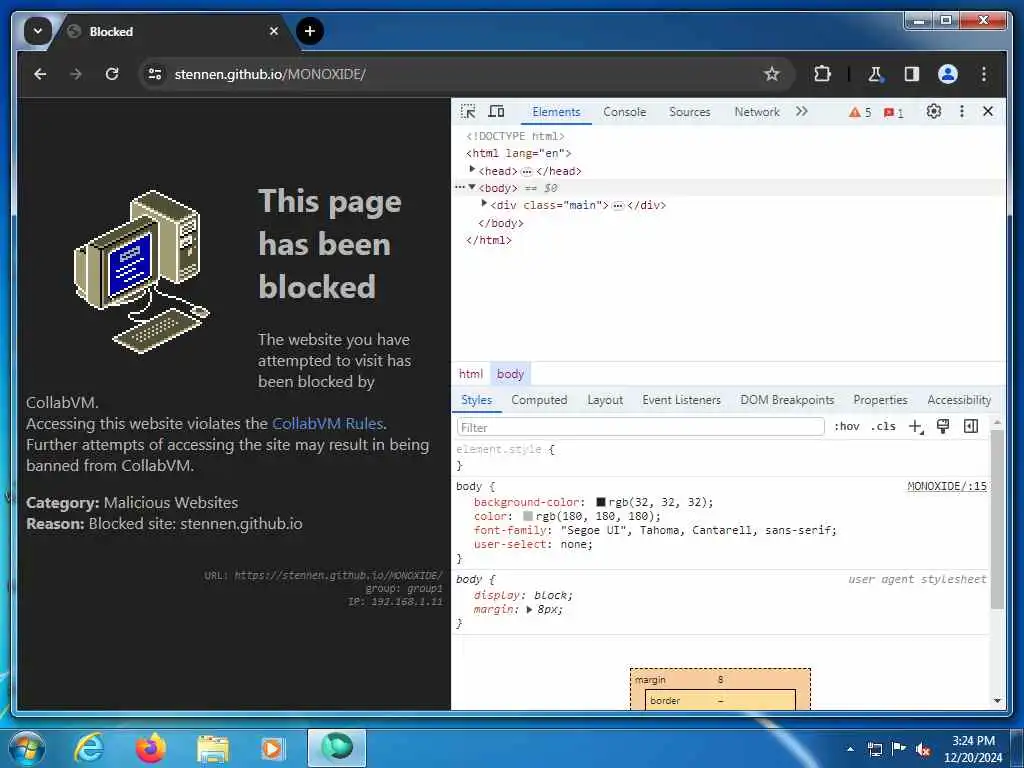The height and width of the screenshot is (768, 1024).
Task: Open Windows Explorer folder on taskbar
Action: tap(212, 750)
